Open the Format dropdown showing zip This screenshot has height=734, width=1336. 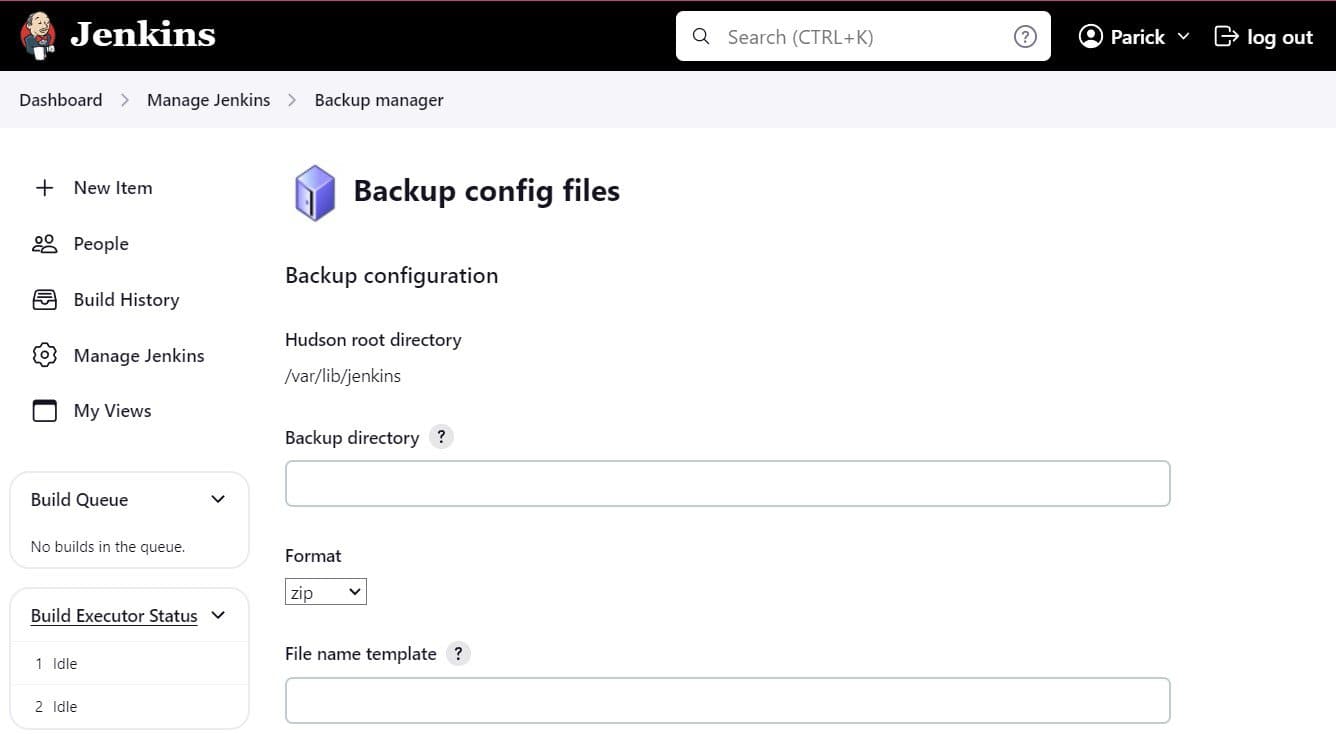click(325, 591)
